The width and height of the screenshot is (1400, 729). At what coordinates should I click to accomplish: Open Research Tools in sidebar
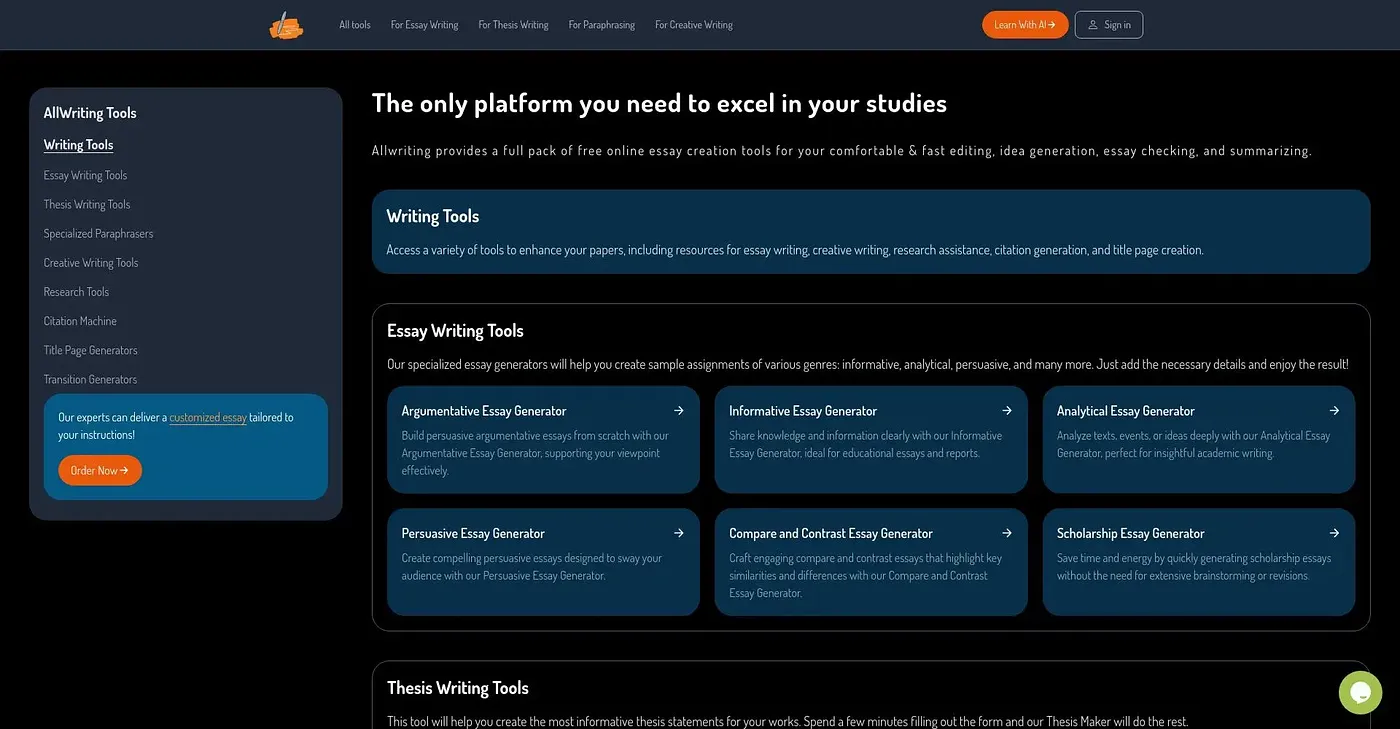point(76,291)
